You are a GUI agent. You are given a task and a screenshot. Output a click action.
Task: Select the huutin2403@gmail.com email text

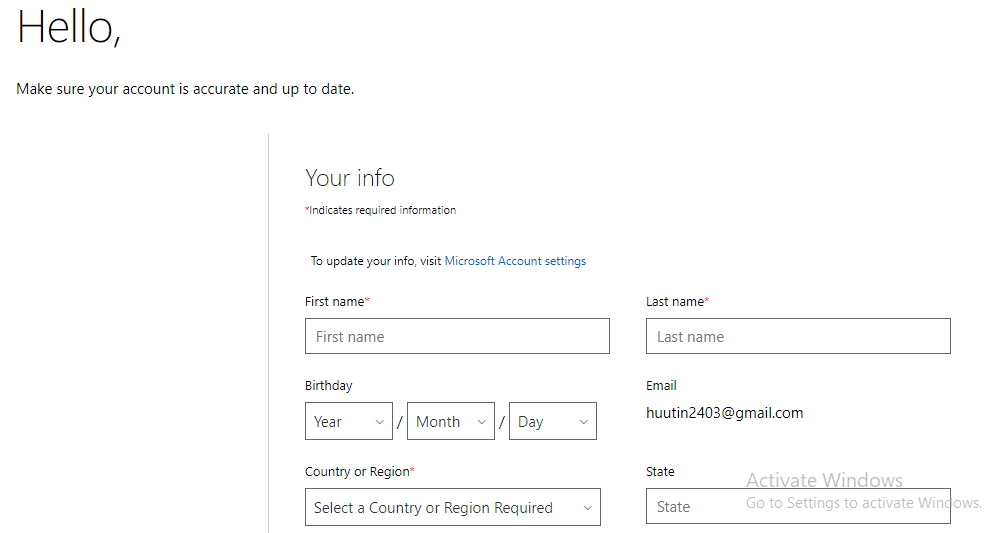click(x=724, y=413)
